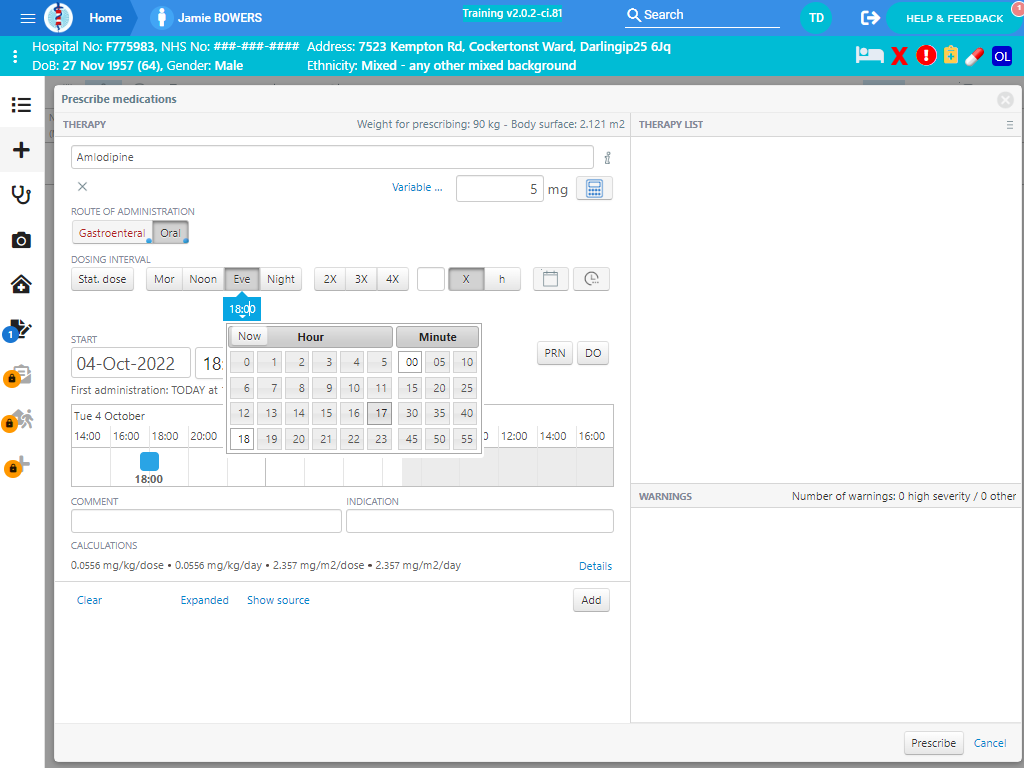Select the 2X dosing frequency
The width and height of the screenshot is (1024, 768).
coord(330,279)
